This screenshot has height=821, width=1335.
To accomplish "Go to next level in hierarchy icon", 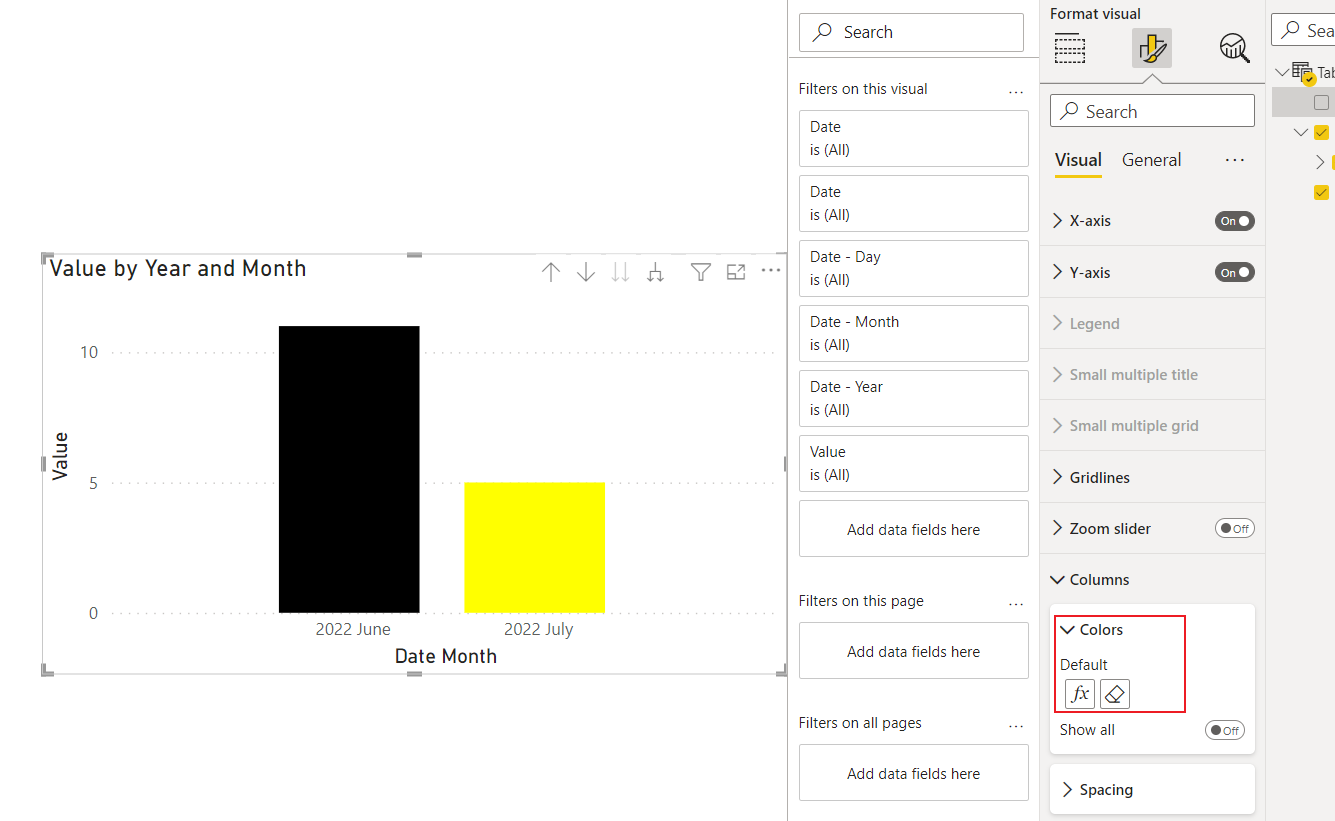I will coord(620,272).
